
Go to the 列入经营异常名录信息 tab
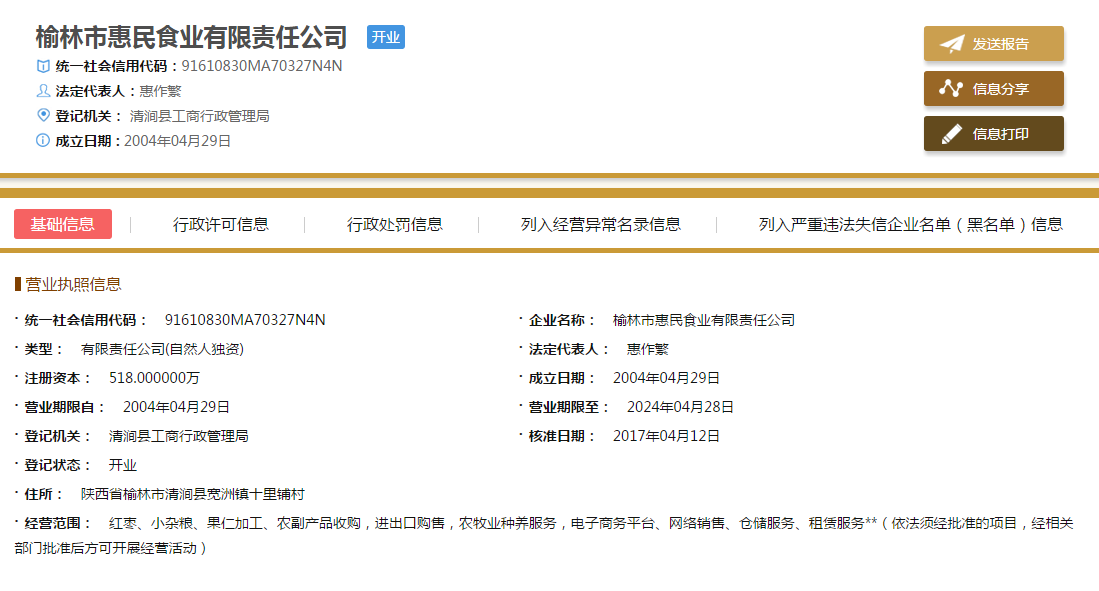pos(601,224)
